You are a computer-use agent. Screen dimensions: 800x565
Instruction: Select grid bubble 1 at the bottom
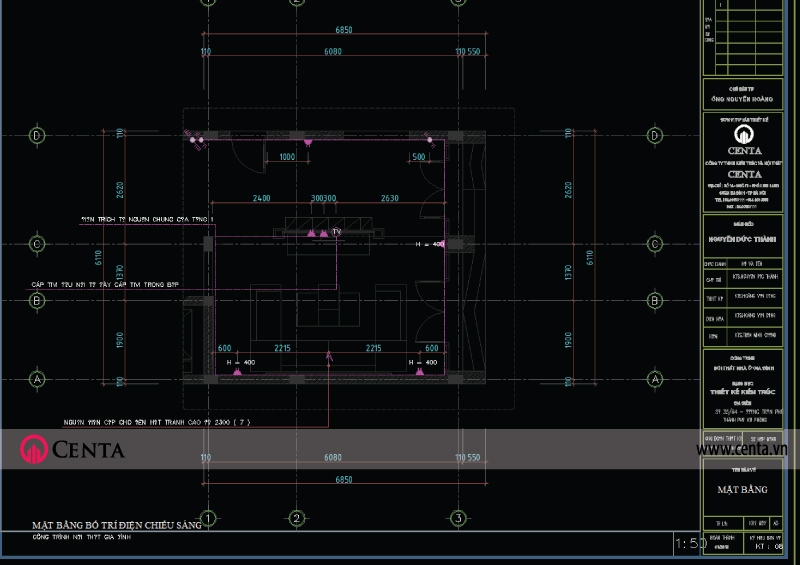tap(207, 517)
